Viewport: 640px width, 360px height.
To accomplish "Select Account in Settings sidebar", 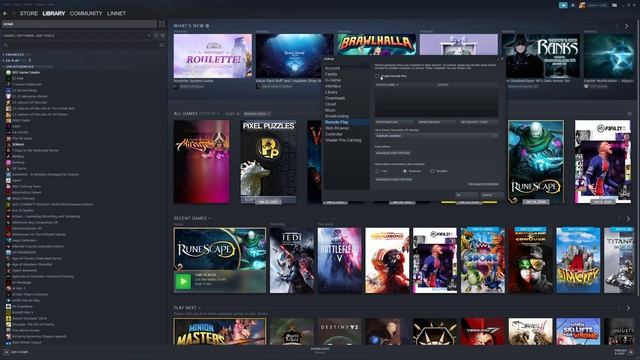I will (x=332, y=68).
